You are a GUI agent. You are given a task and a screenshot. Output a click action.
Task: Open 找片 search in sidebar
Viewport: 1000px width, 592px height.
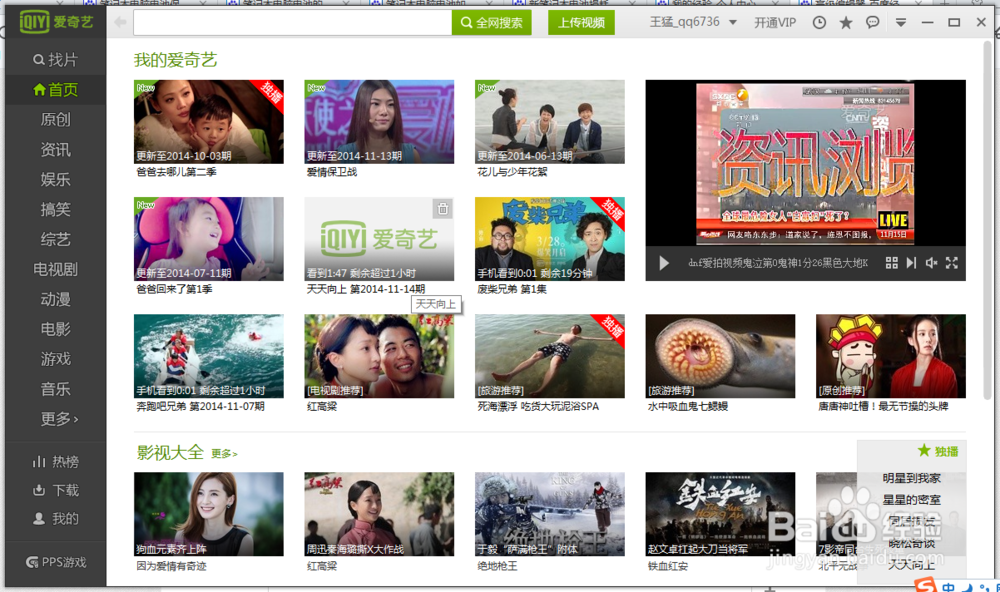(x=55, y=60)
